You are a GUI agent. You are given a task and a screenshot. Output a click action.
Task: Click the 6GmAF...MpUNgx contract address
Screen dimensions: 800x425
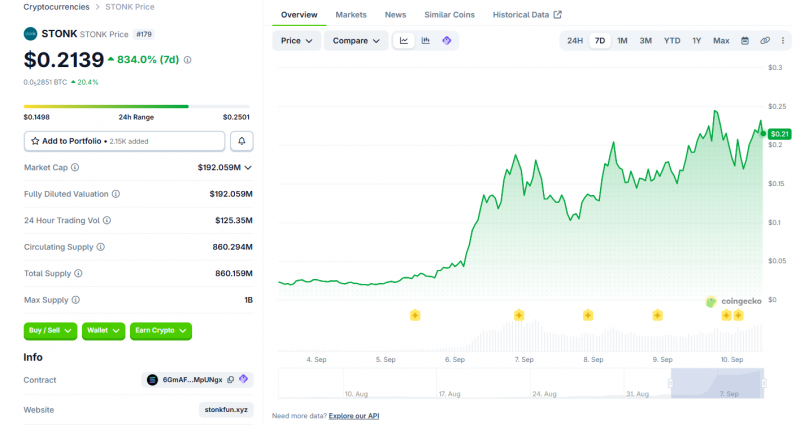click(x=192, y=380)
